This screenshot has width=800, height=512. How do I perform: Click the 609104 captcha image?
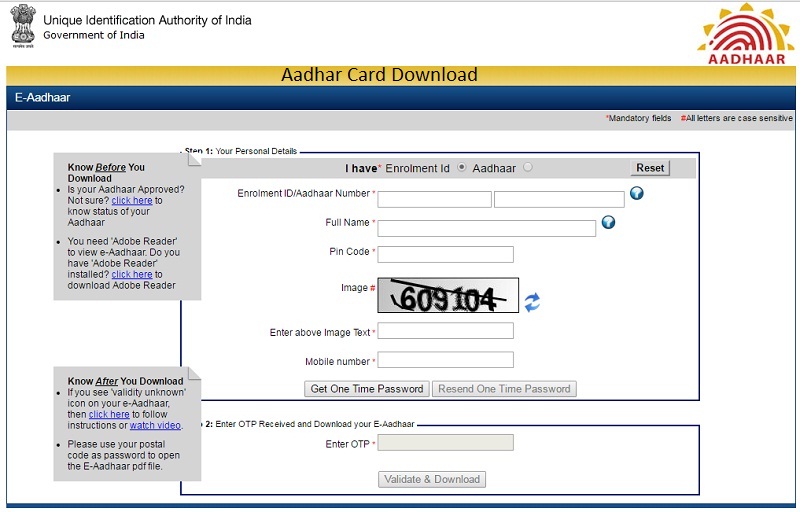click(448, 295)
